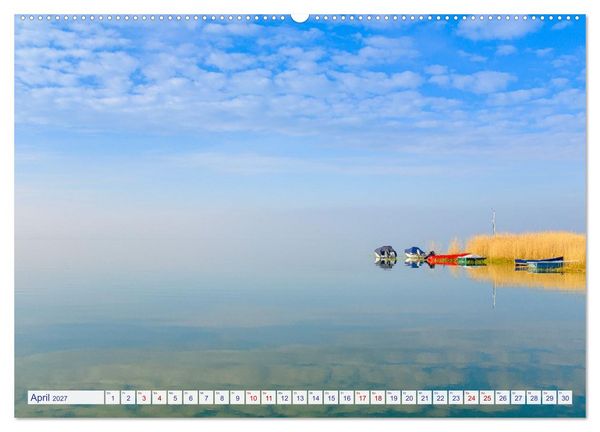Click day 21 in the date row
The height and width of the screenshot is (432, 600).
[x=425, y=397]
